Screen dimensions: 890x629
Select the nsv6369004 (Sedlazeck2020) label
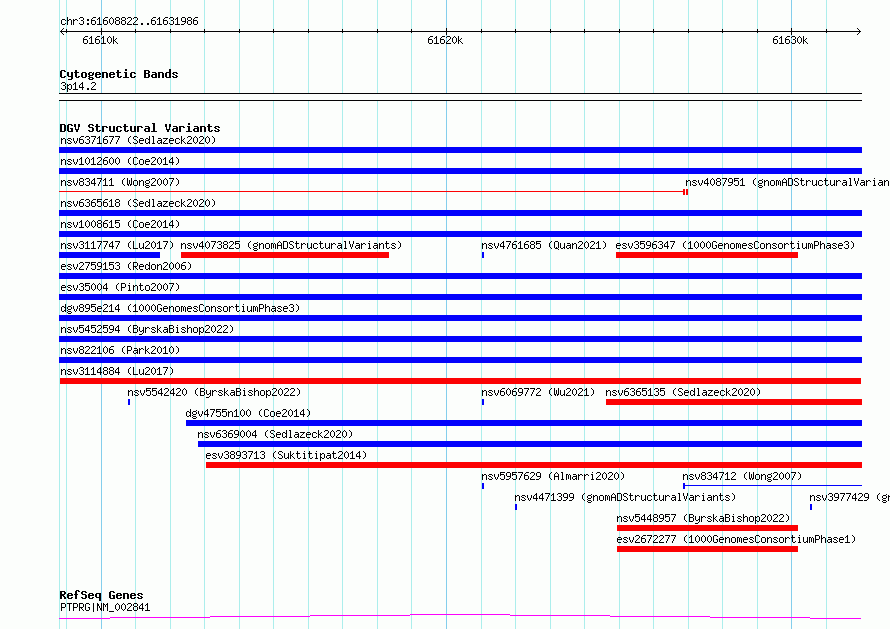[275, 434]
